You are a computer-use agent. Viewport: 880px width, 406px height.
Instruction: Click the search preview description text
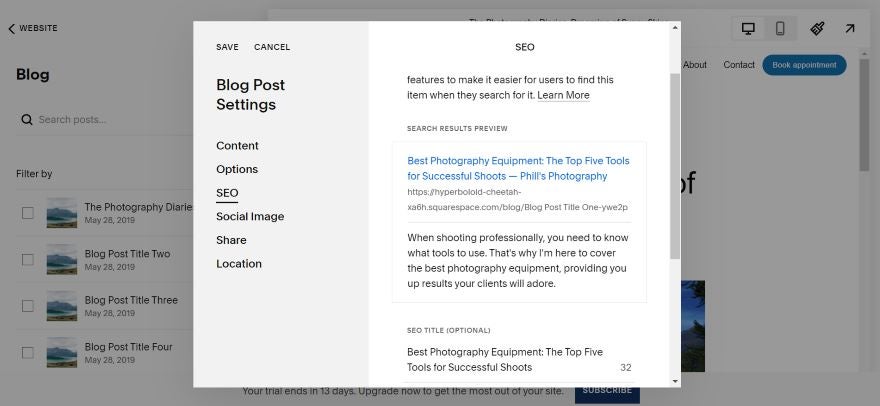tap(518, 261)
